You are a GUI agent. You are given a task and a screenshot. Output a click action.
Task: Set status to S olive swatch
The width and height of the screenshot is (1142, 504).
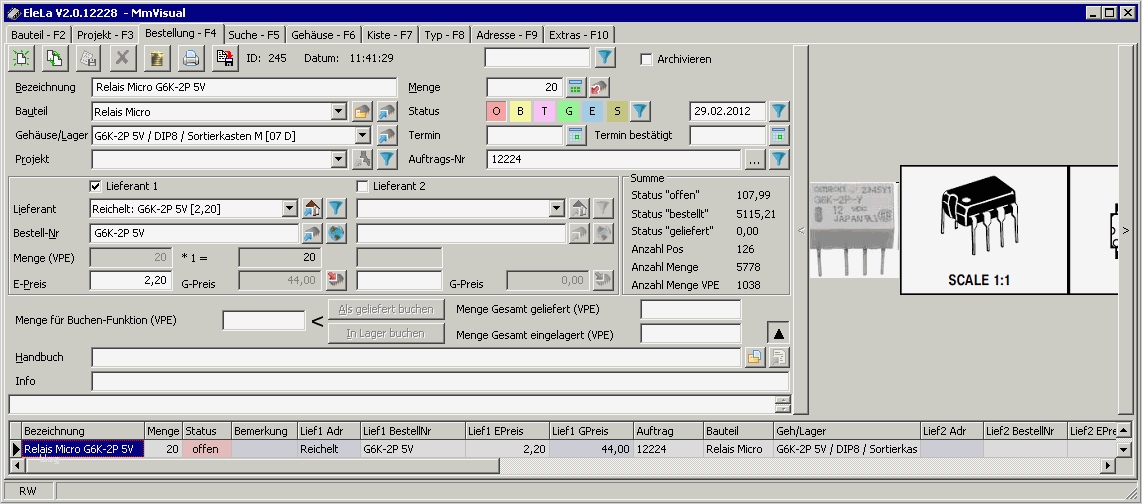click(x=616, y=111)
